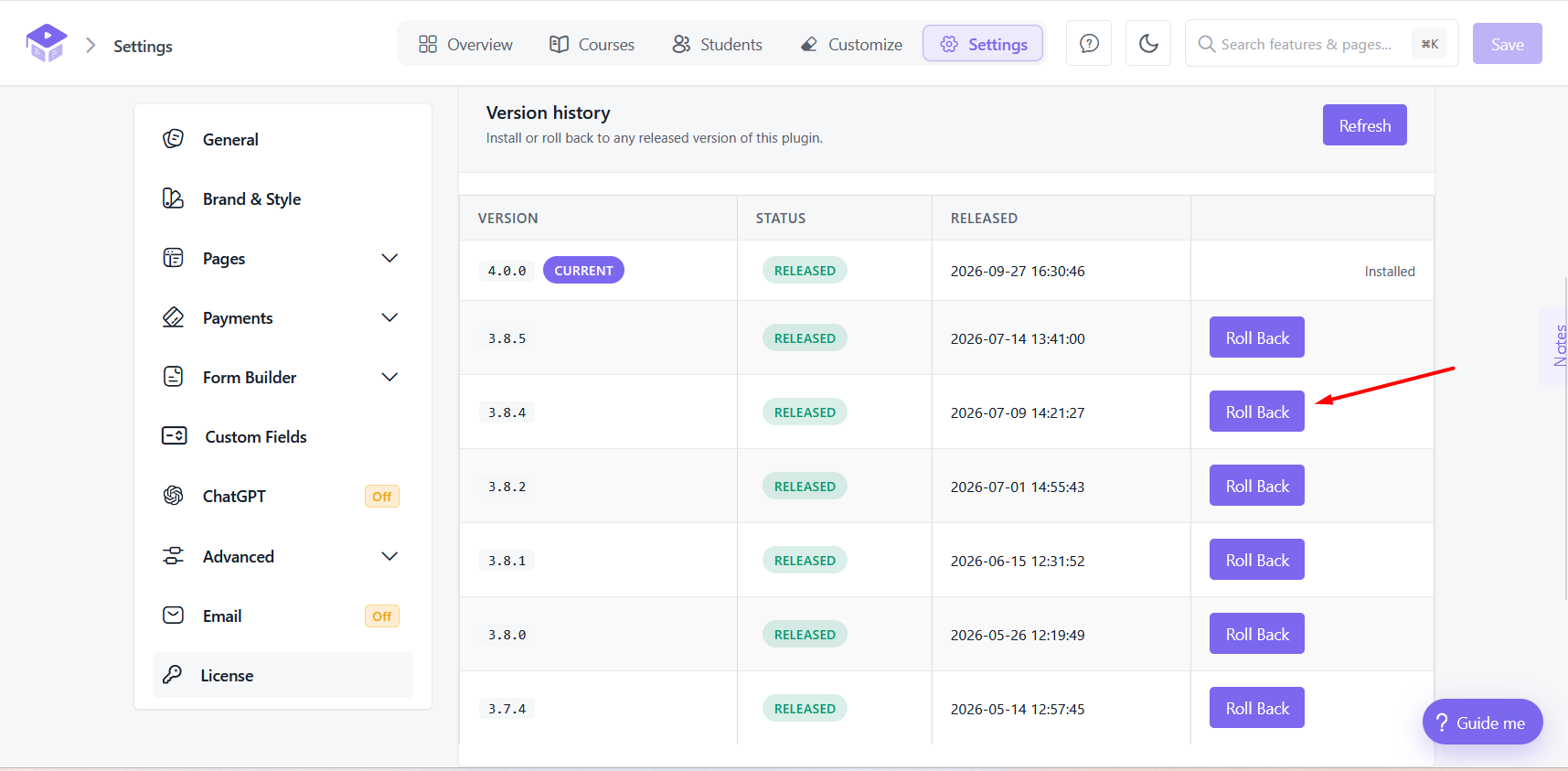Click the Settings breadcrumb label
Viewport: 1568px width, 771px height.
coord(143,46)
